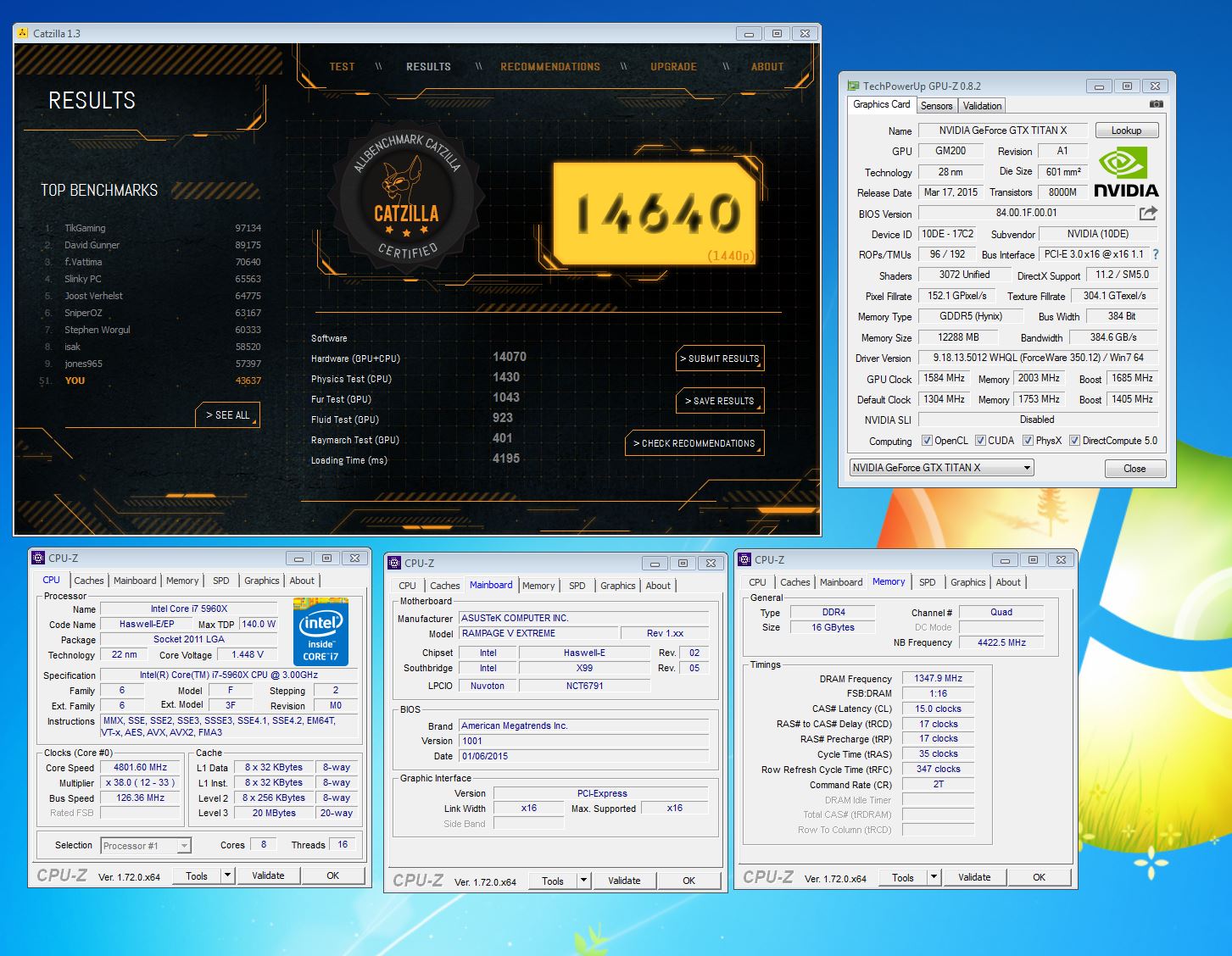Viewport: 1232px width, 956px height.
Task: Switch to SPD tab in CPU-Z Memory window
Action: click(928, 582)
